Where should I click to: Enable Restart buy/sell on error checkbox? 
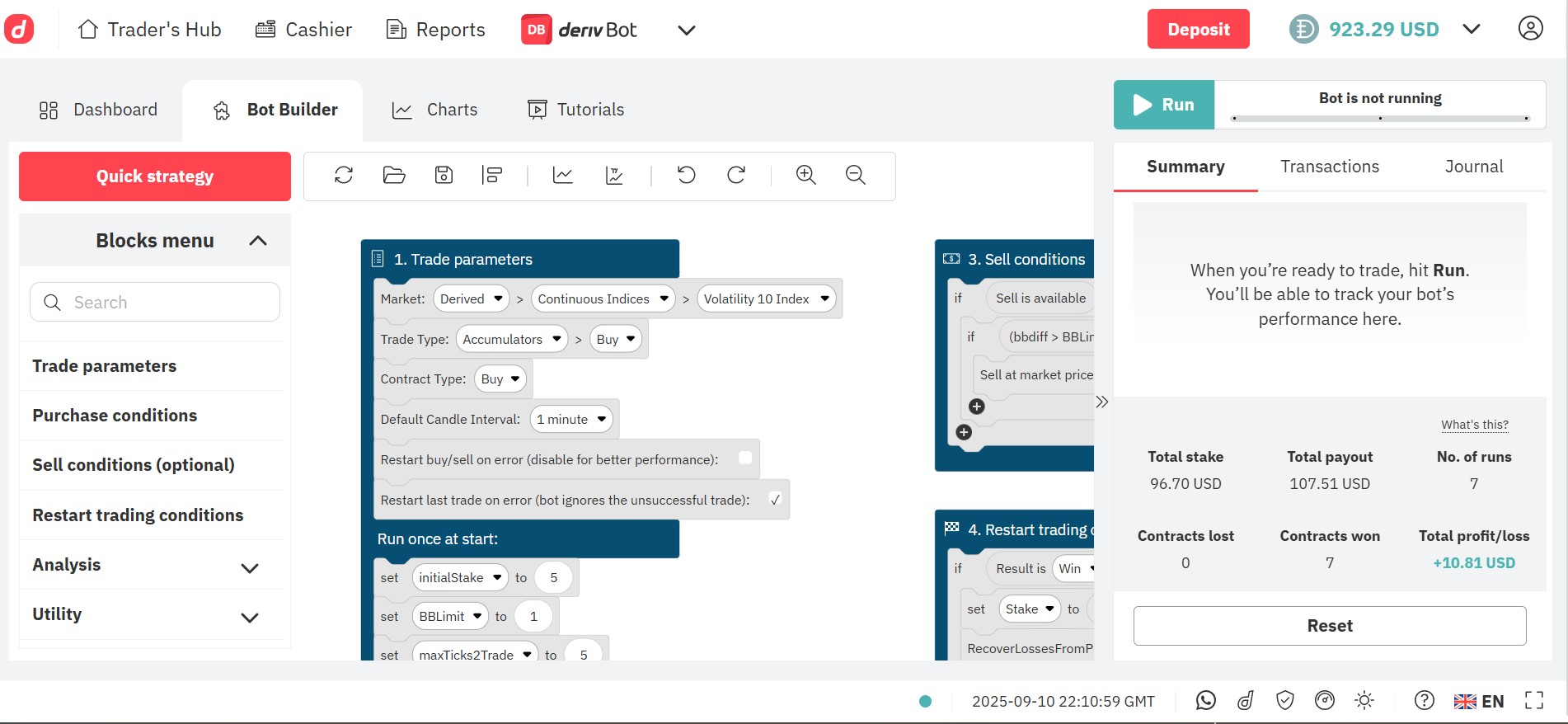pyautogui.click(x=745, y=458)
